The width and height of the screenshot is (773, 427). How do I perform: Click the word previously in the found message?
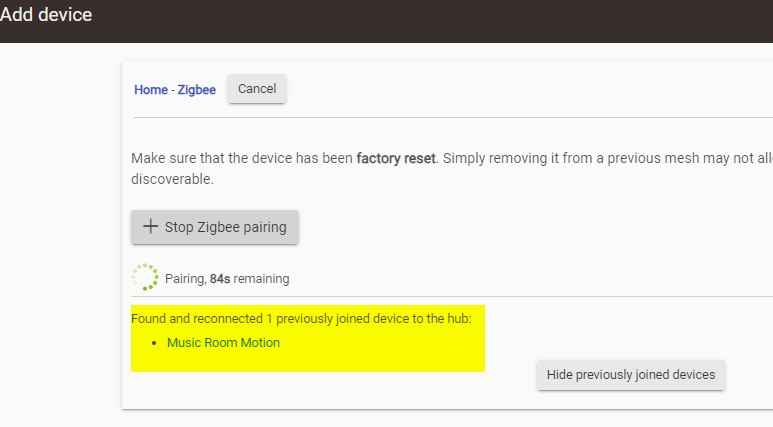[x=342, y=318]
